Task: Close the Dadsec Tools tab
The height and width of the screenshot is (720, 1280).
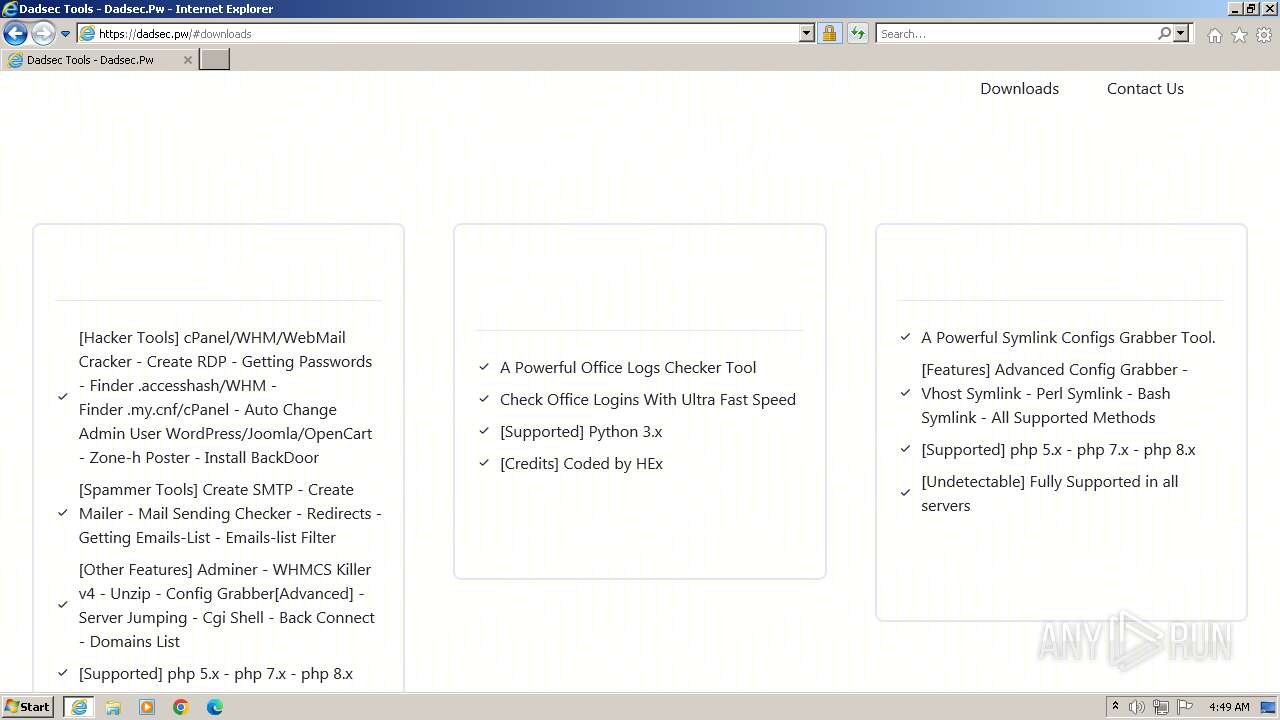Action: click(x=187, y=60)
